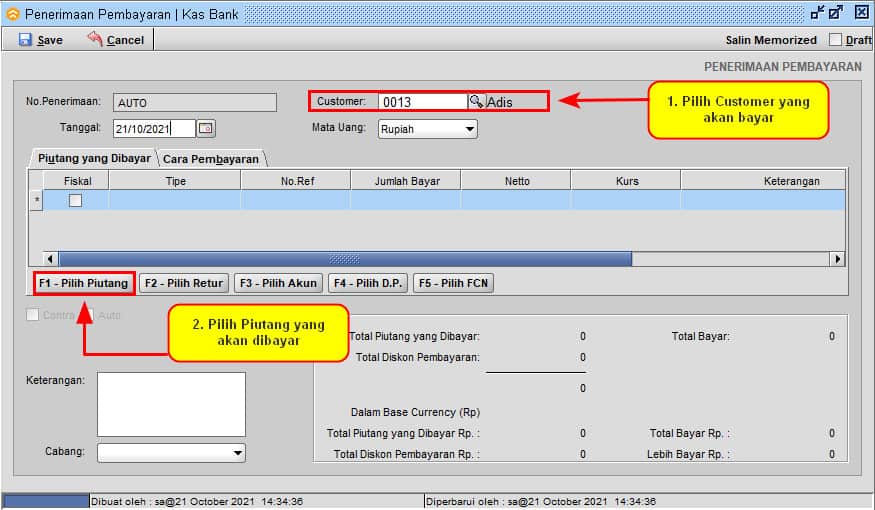Click the grid scroll left arrow

click(x=50, y=259)
